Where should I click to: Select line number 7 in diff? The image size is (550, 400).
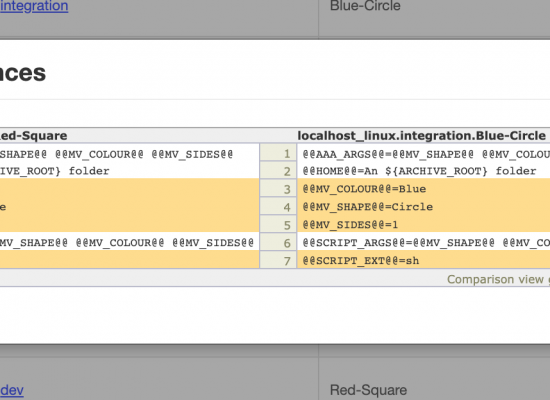pyautogui.click(x=278, y=260)
